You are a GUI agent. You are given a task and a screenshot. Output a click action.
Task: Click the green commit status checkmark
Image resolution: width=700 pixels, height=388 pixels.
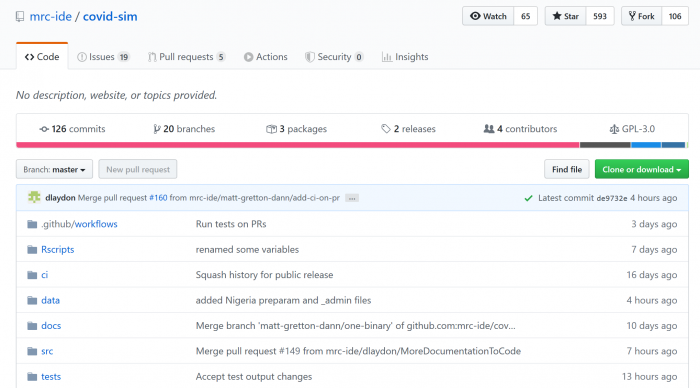(528, 198)
